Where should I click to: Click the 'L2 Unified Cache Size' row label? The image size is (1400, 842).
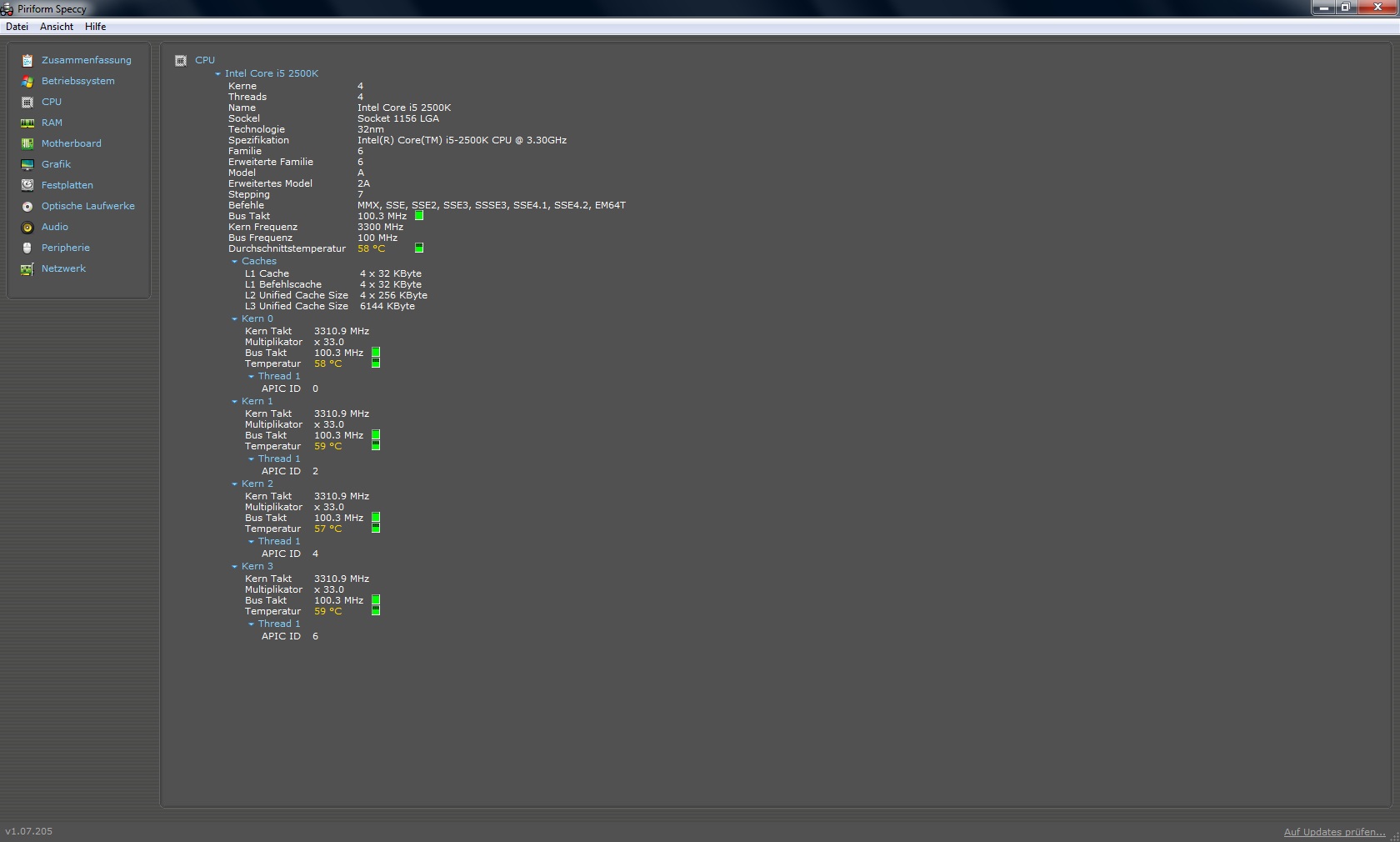point(297,295)
